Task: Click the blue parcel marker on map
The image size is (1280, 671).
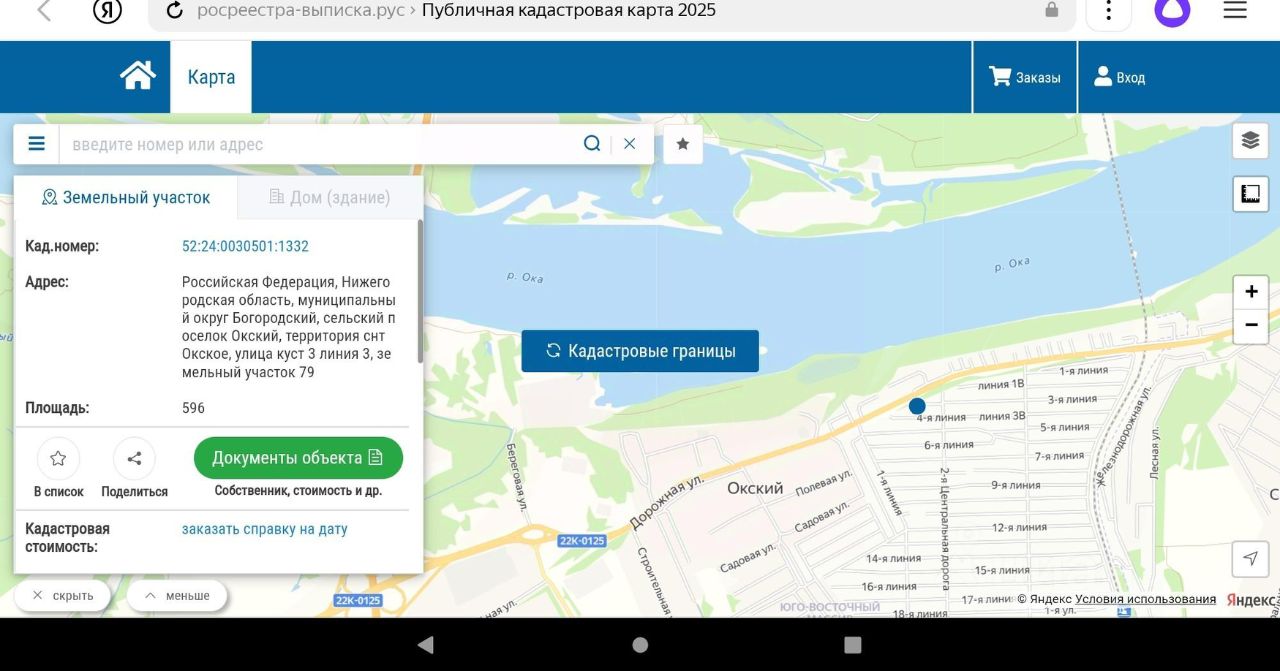Action: [x=917, y=406]
